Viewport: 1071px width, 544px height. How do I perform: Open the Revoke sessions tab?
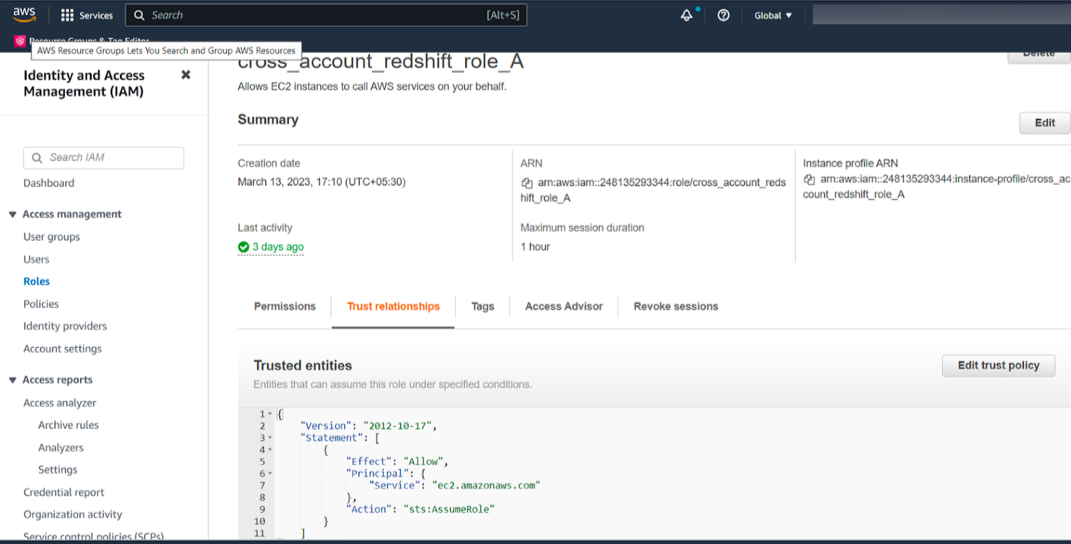tap(676, 306)
